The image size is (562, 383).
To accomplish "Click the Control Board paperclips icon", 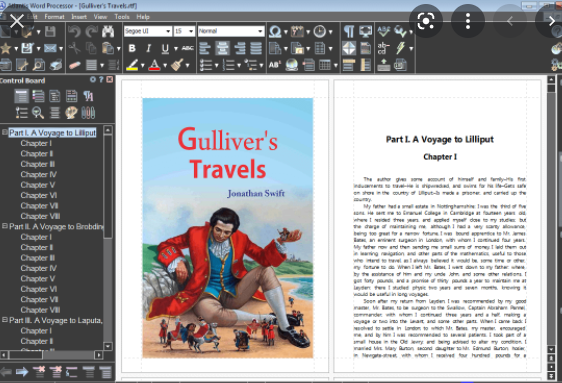I will point(88,113).
